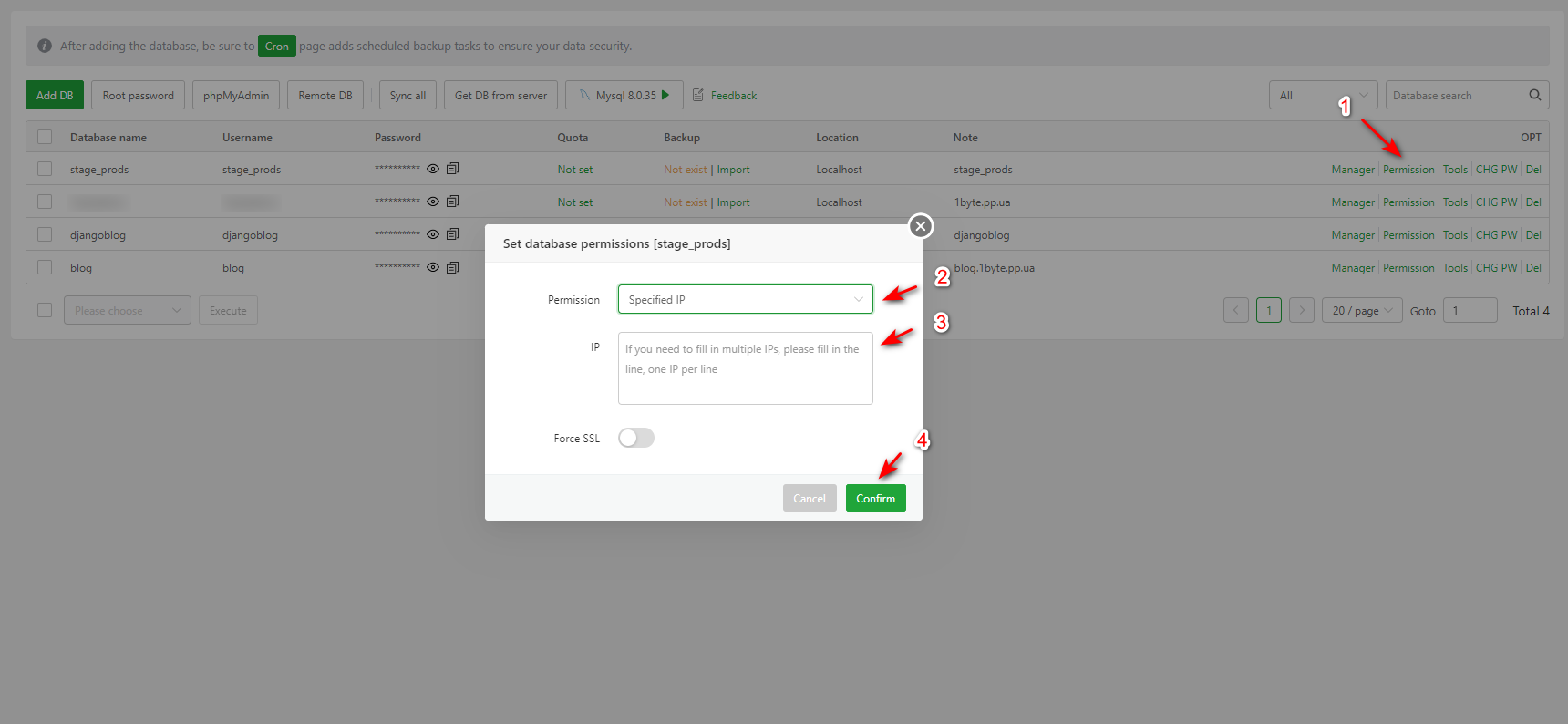Check the stage_prods row checkbox

(x=45, y=169)
